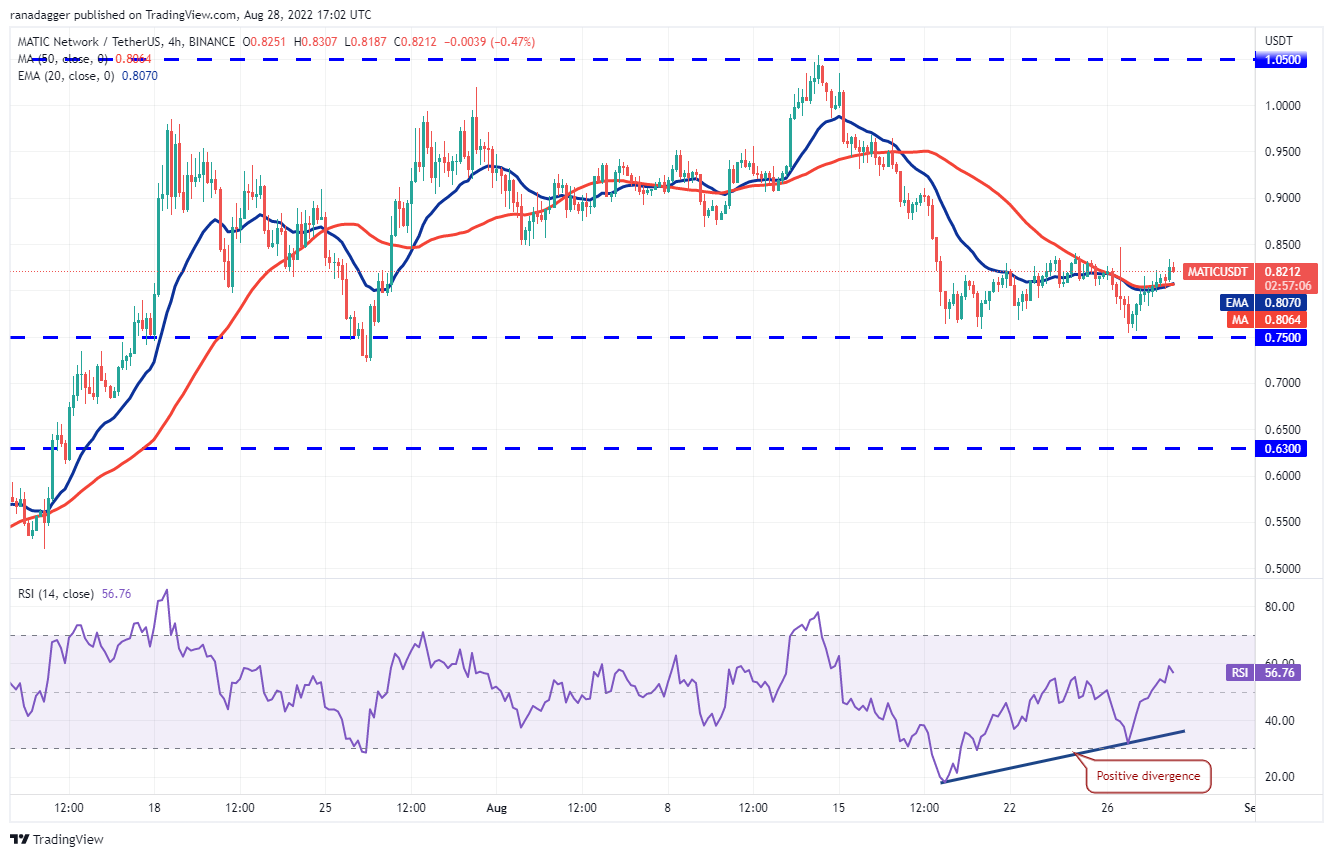Click the USDT currency label above the price axis
The width and height of the screenshot is (1333, 857).
tap(1279, 41)
